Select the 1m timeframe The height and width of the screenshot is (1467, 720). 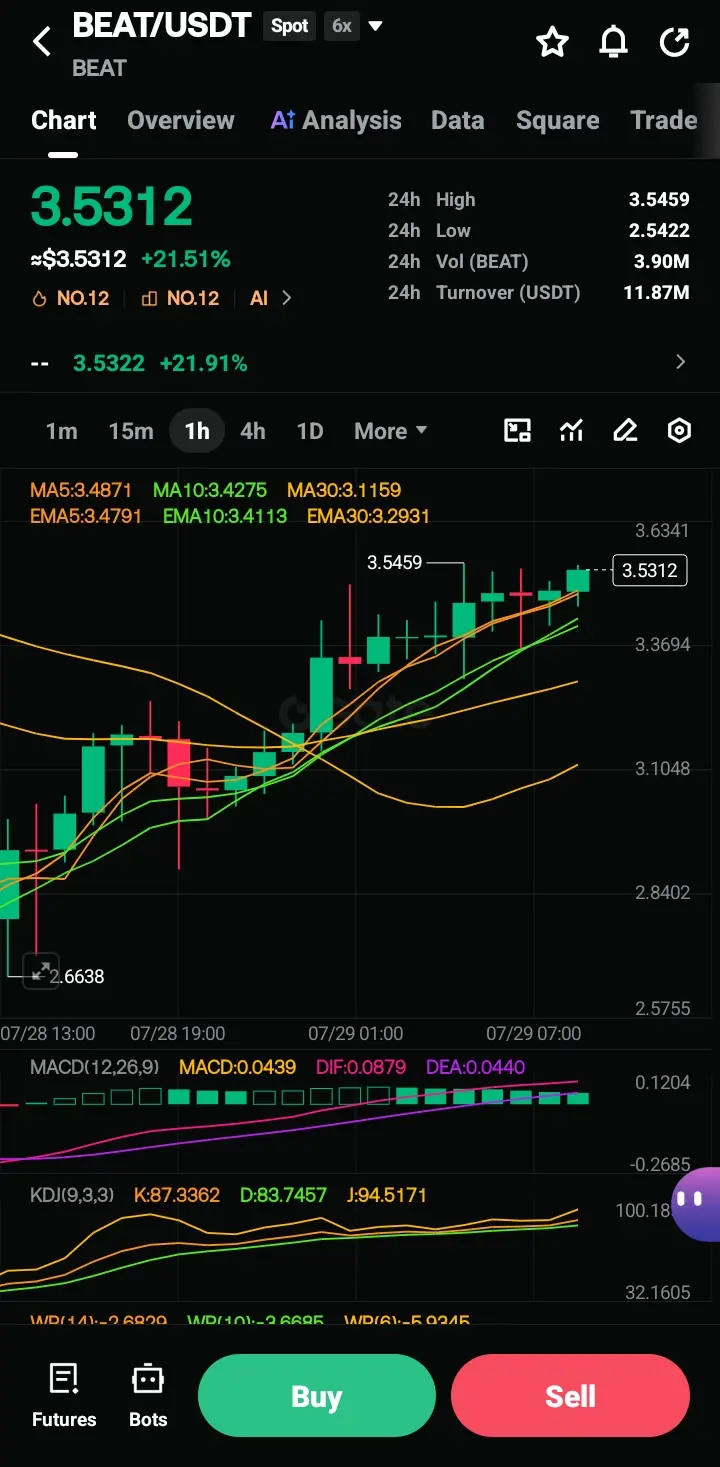coord(61,431)
